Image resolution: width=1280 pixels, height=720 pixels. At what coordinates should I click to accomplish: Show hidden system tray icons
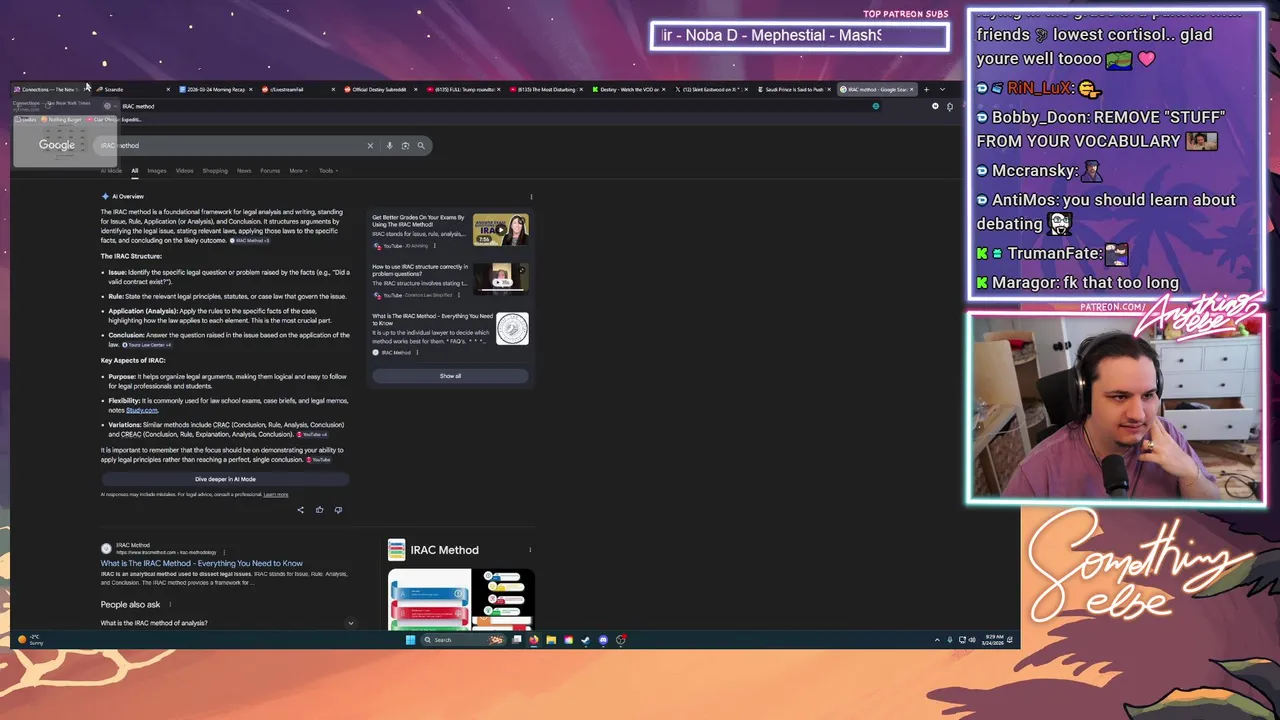(937, 640)
